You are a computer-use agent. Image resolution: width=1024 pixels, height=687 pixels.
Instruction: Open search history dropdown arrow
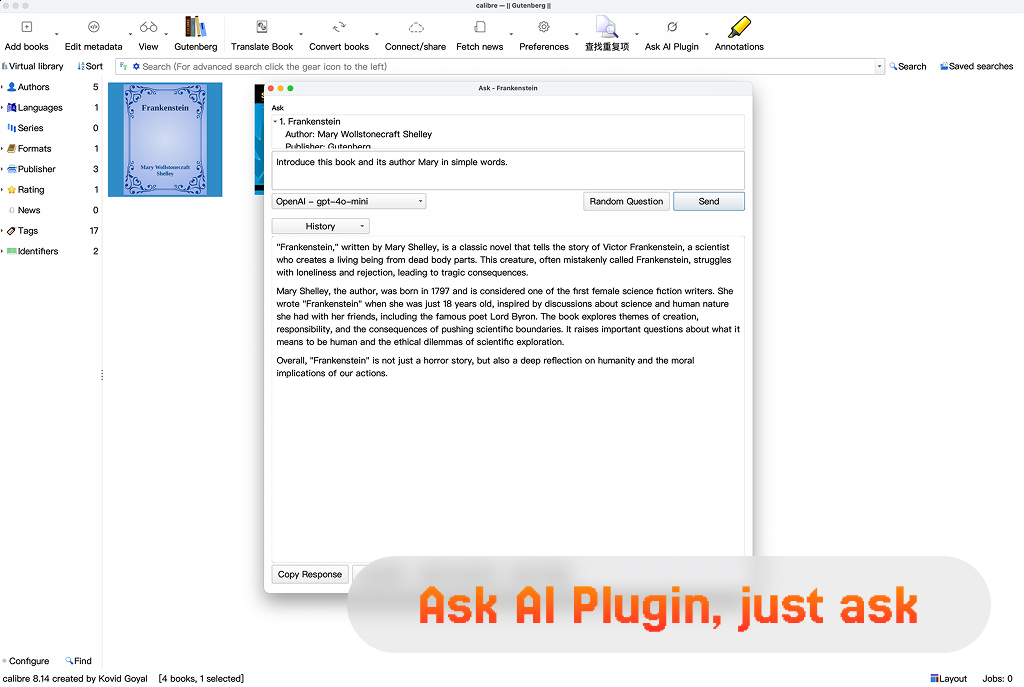coord(879,67)
